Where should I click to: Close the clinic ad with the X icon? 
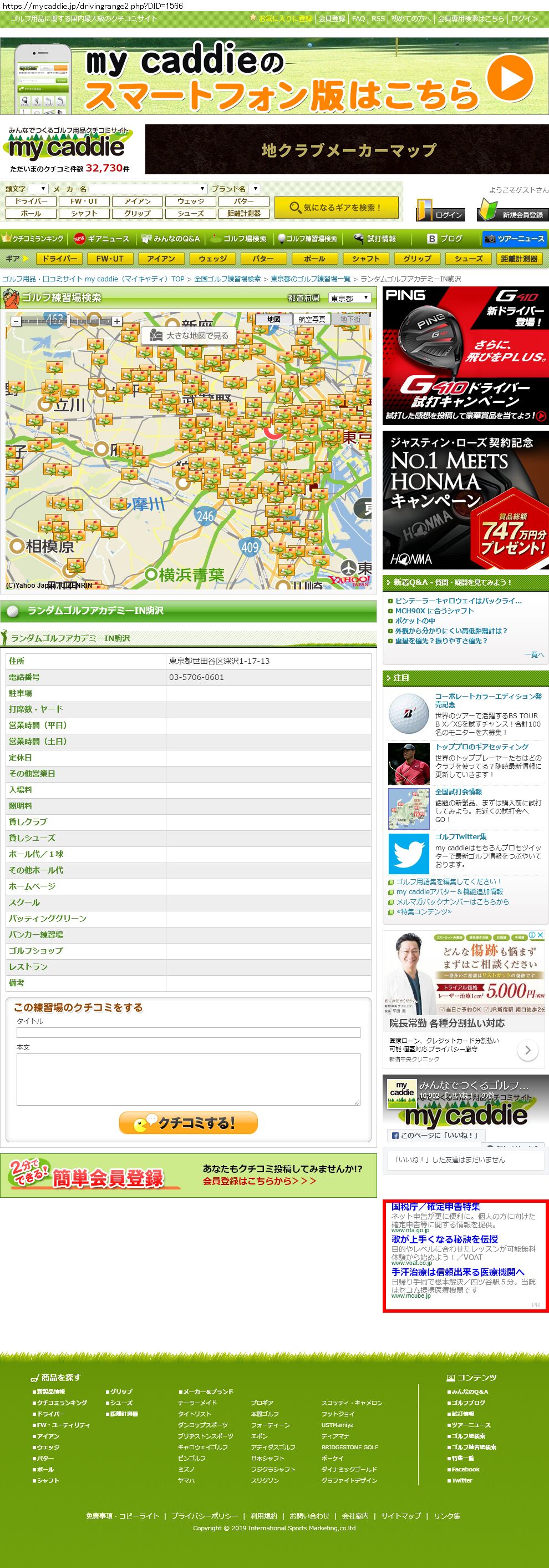click(540, 935)
